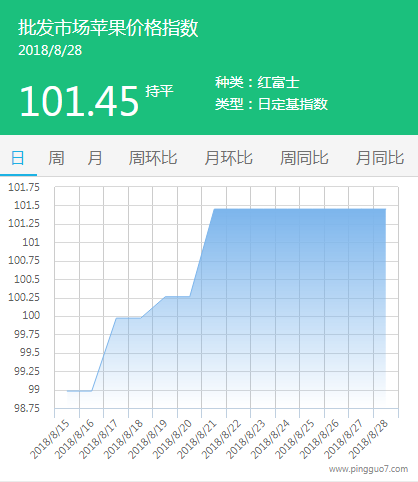Screen dimensions: 418x482
Task: Click the 2018/8/22 x-axis date label
Action: coord(222,439)
